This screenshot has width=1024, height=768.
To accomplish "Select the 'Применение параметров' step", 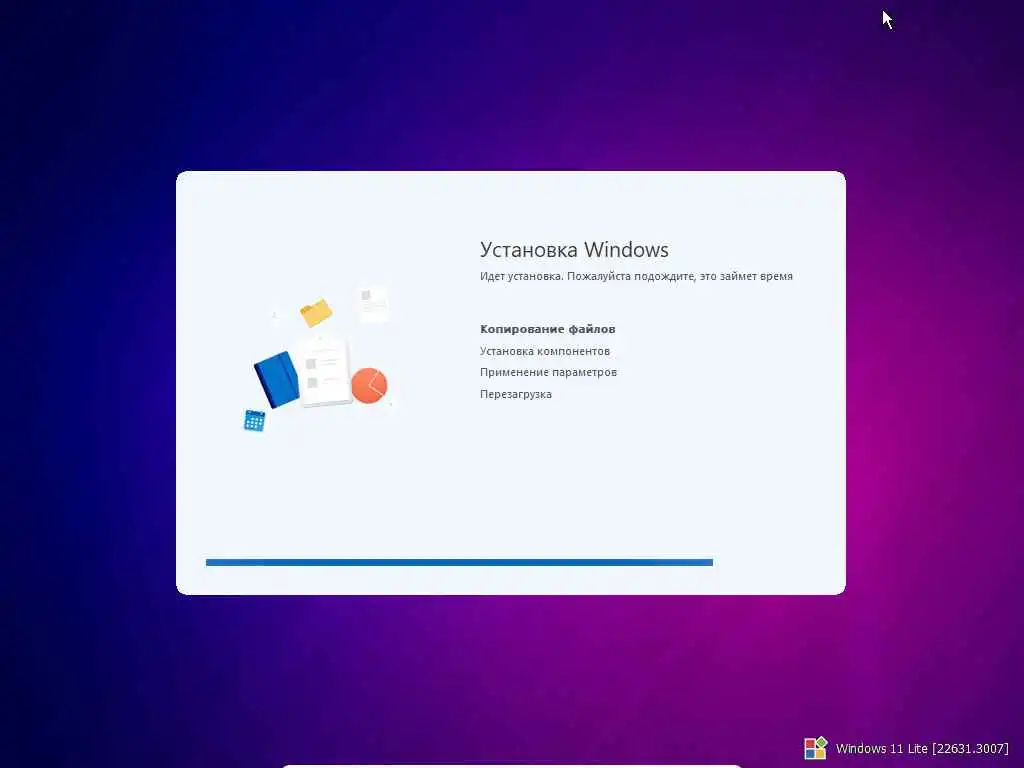I will click(548, 372).
